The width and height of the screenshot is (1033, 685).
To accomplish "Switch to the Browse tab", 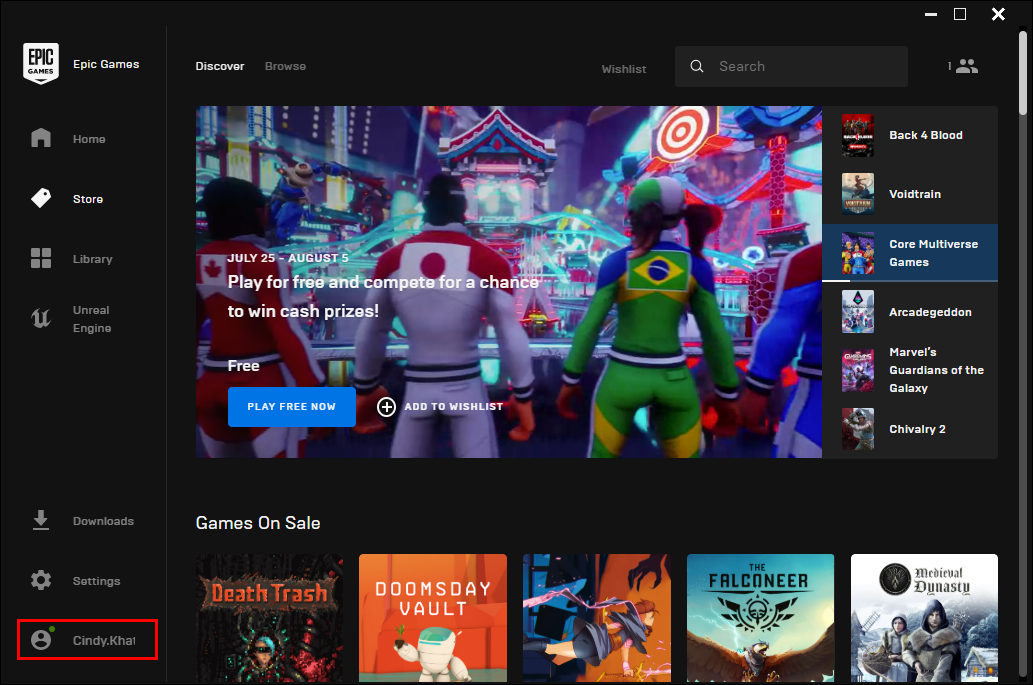I will [285, 66].
